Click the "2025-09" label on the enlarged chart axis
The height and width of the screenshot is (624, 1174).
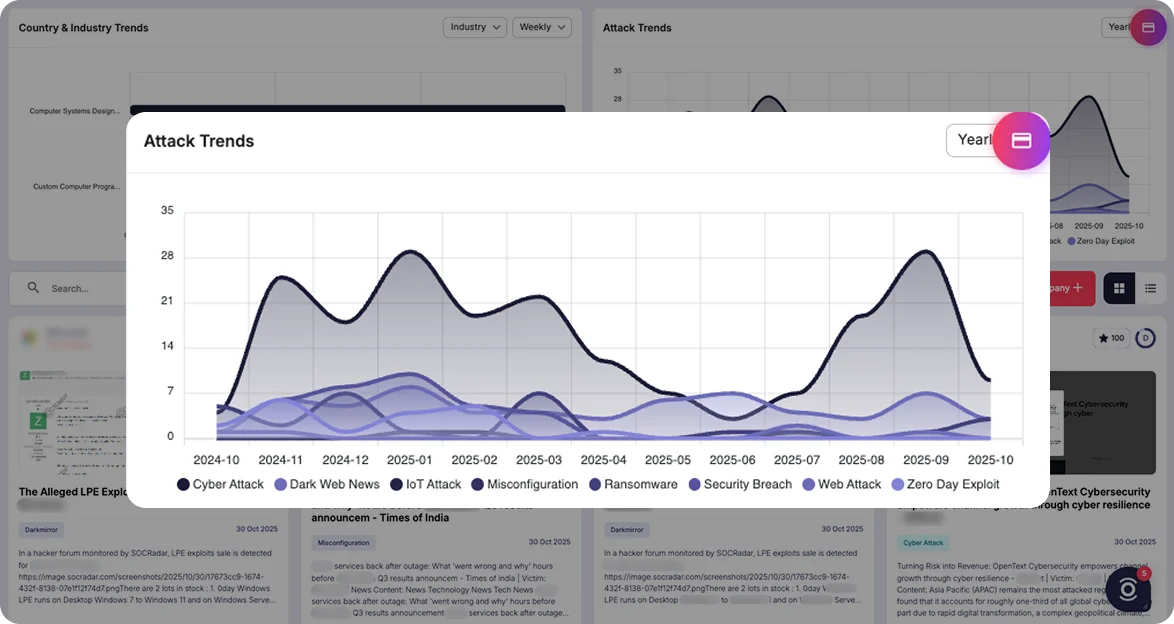[925, 460]
